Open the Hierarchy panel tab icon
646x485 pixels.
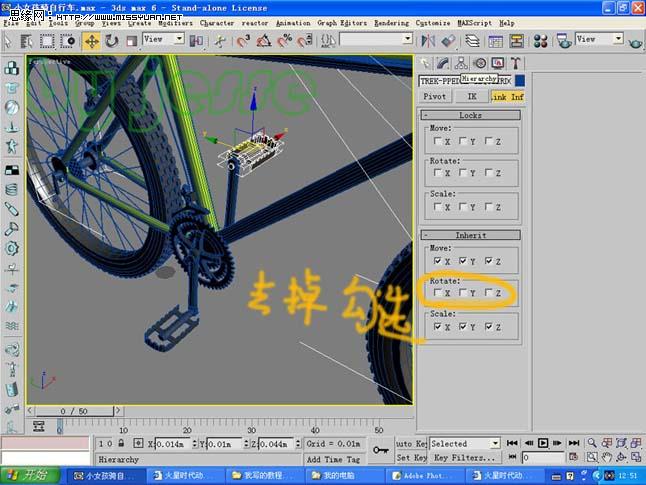(x=461, y=62)
